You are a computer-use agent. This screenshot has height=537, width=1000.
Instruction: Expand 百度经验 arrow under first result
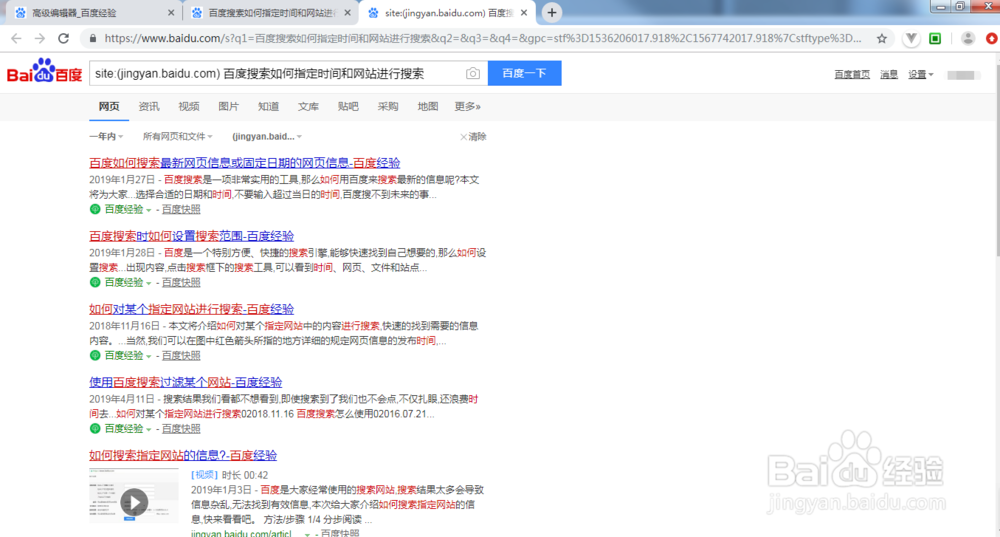[149, 210]
